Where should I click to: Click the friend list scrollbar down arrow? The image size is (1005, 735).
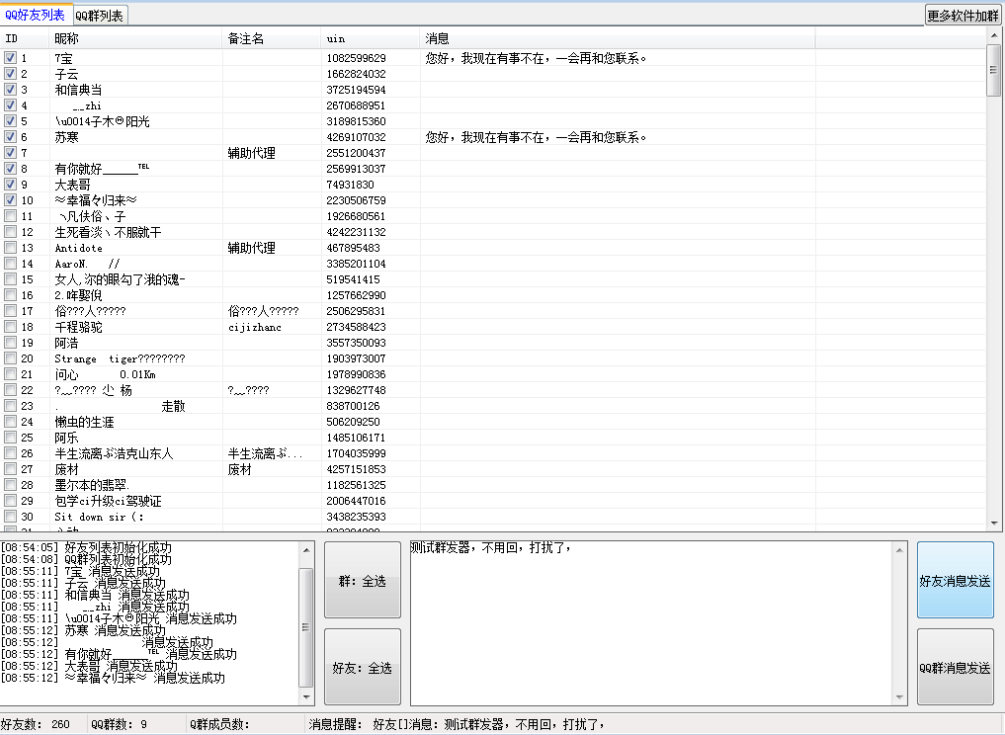point(994,524)
